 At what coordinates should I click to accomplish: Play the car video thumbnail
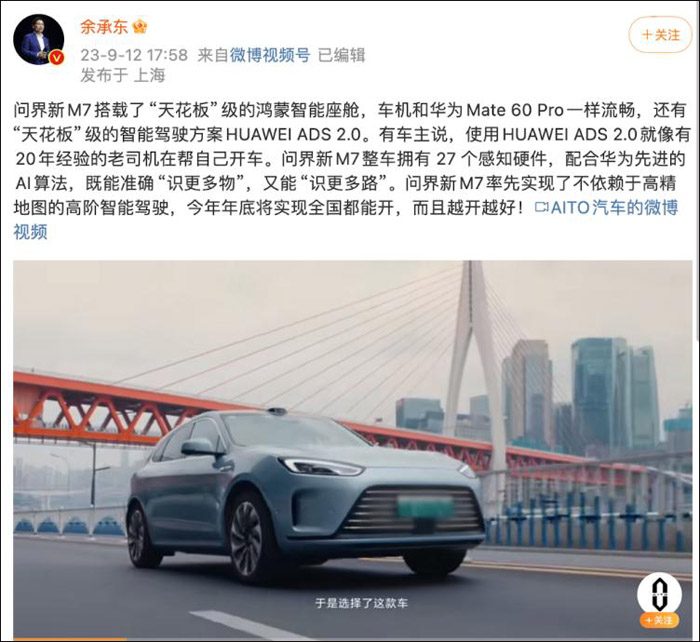[x=353, y=450]
